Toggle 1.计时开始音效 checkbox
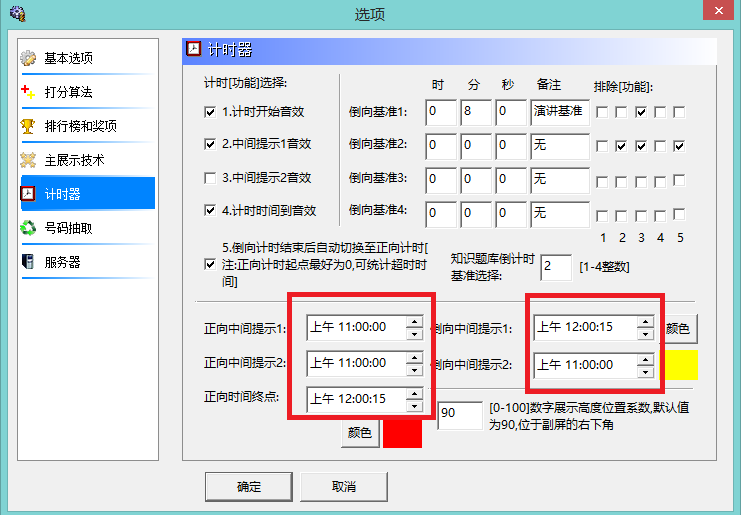741x515 pixels. (x=210, y=112)
